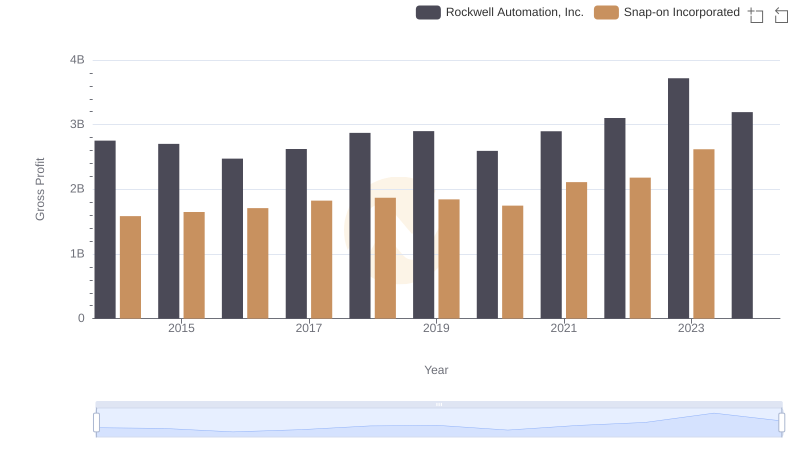
Task: Toggle the Snap-on Incorporated legend series
Action: [x=667, y=12]
